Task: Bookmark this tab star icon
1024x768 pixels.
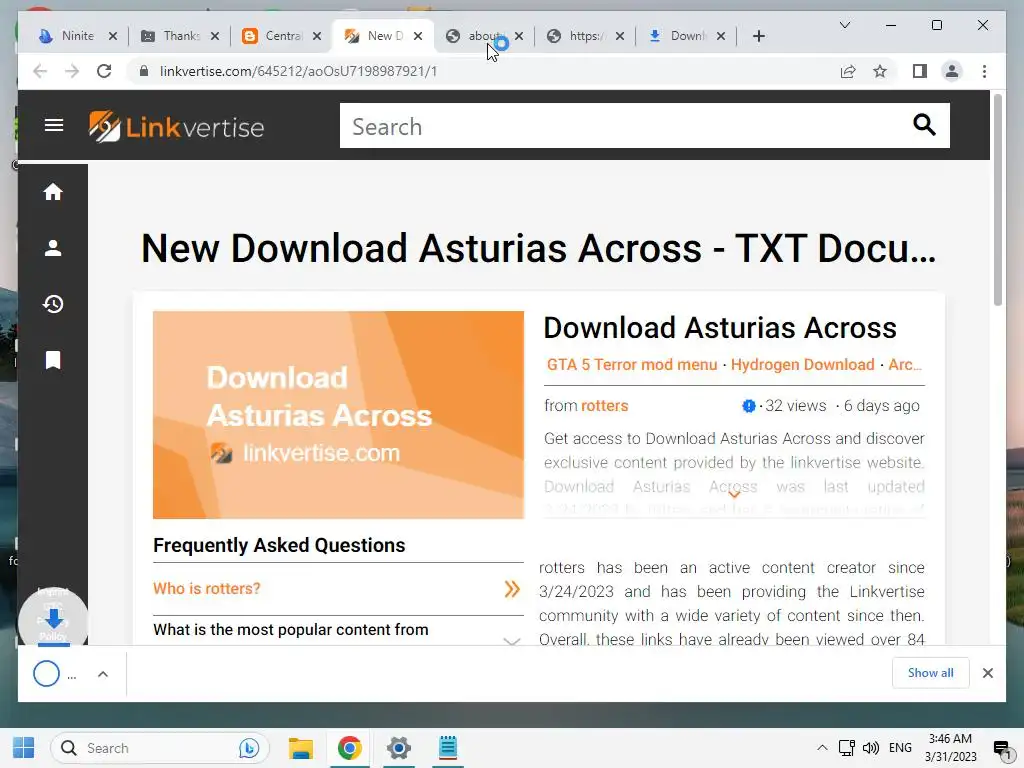Action: point(880,71)
